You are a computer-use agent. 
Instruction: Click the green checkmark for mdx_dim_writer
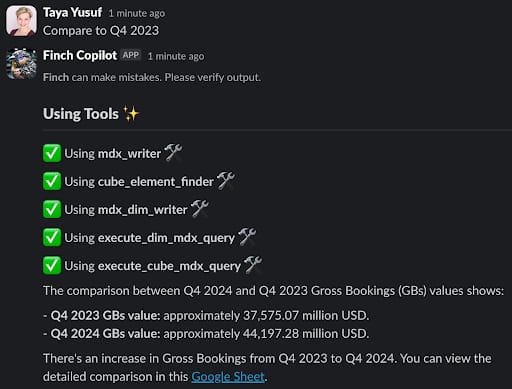pos(52,209)
